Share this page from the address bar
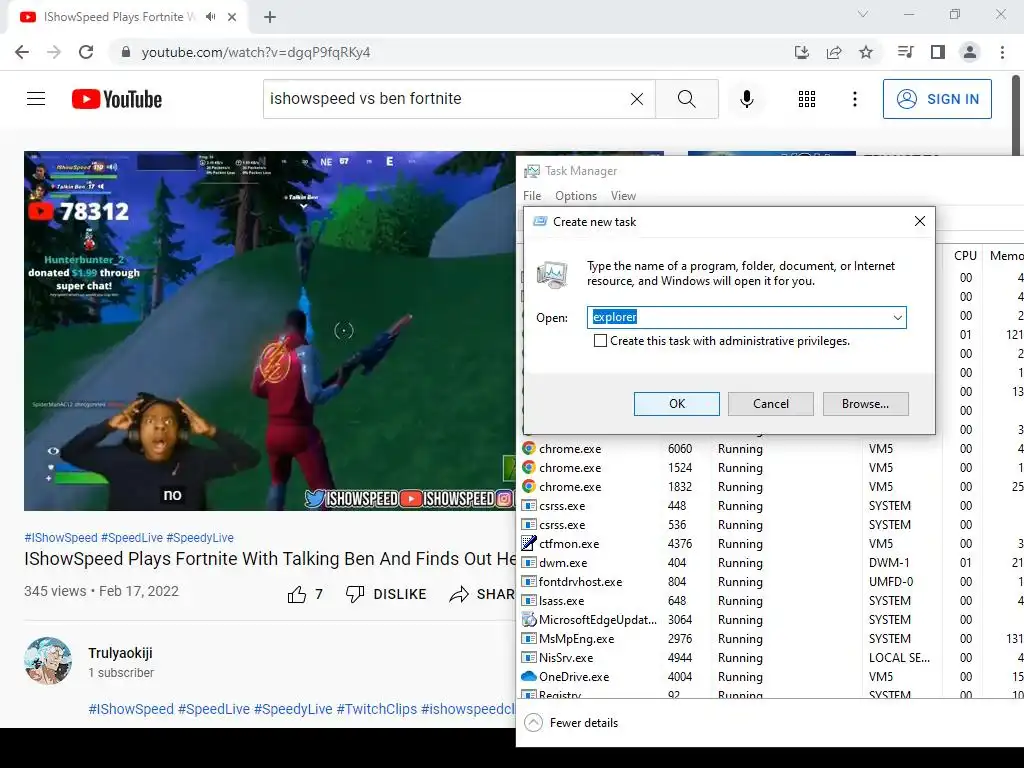Screen dimensions: 1024x768 point(834,52)
